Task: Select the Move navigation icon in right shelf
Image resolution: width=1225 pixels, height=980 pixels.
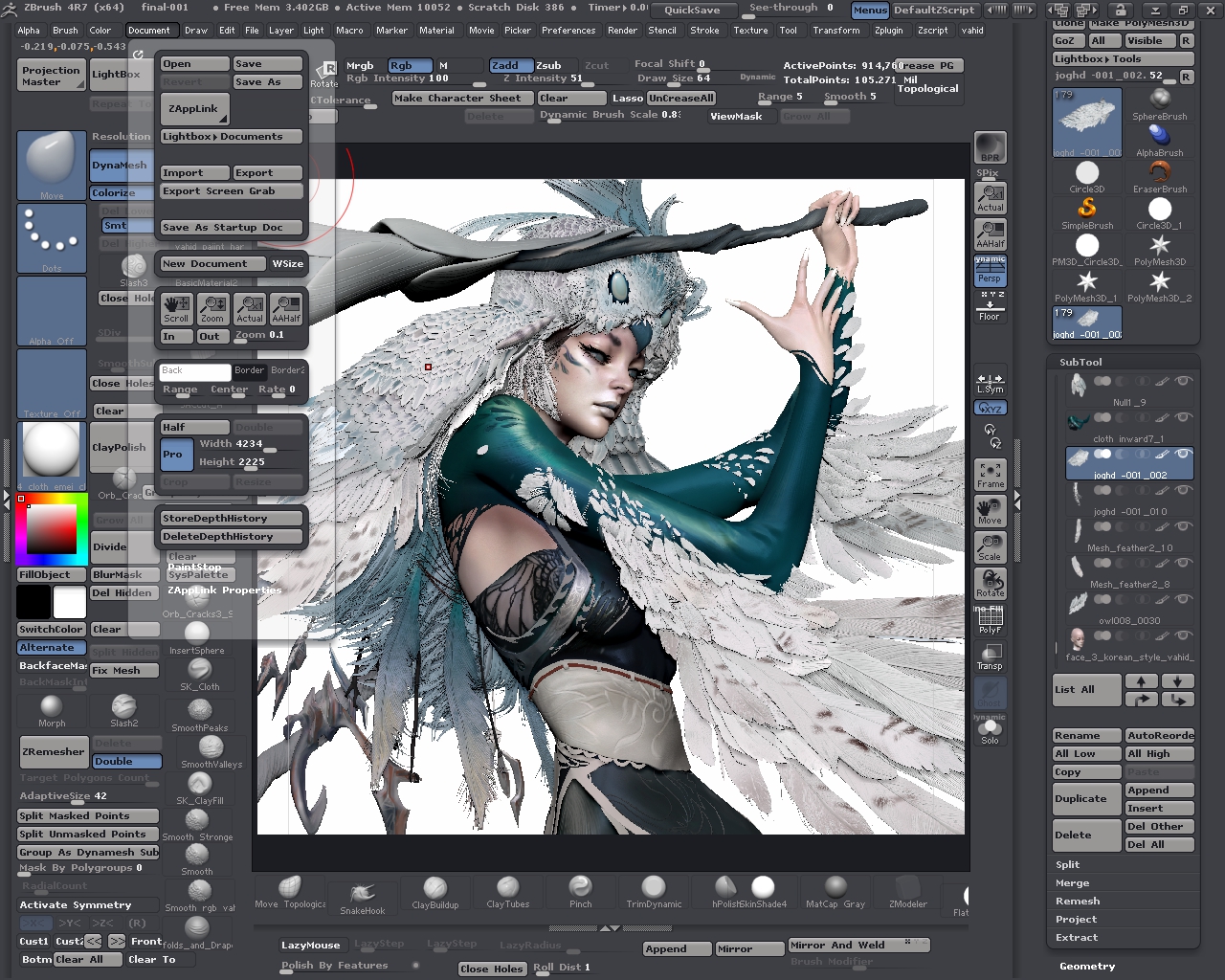Action: tap(990, 511)
